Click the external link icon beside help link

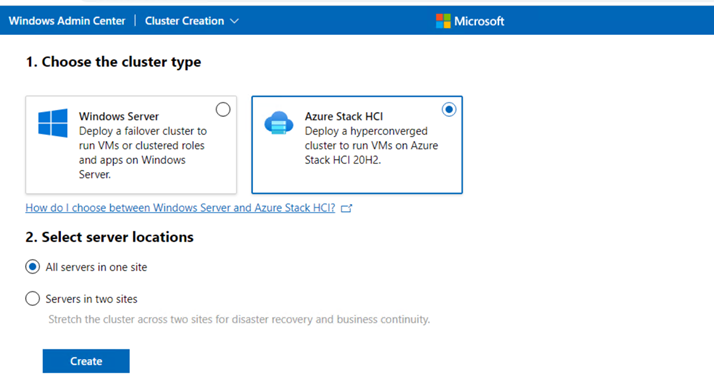pos(347,208)
